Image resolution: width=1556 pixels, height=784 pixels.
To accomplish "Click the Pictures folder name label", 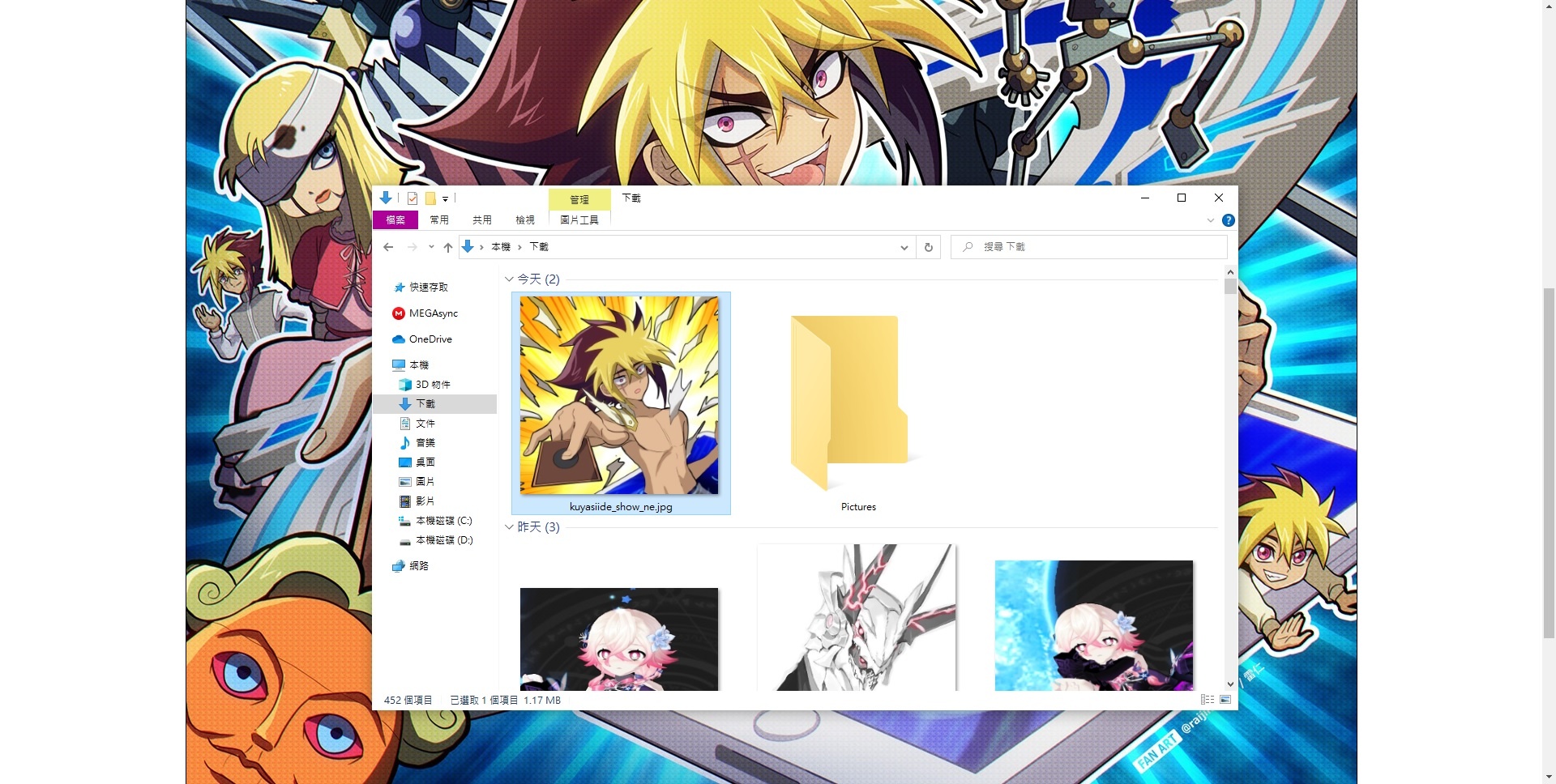I will click(858, 507).
